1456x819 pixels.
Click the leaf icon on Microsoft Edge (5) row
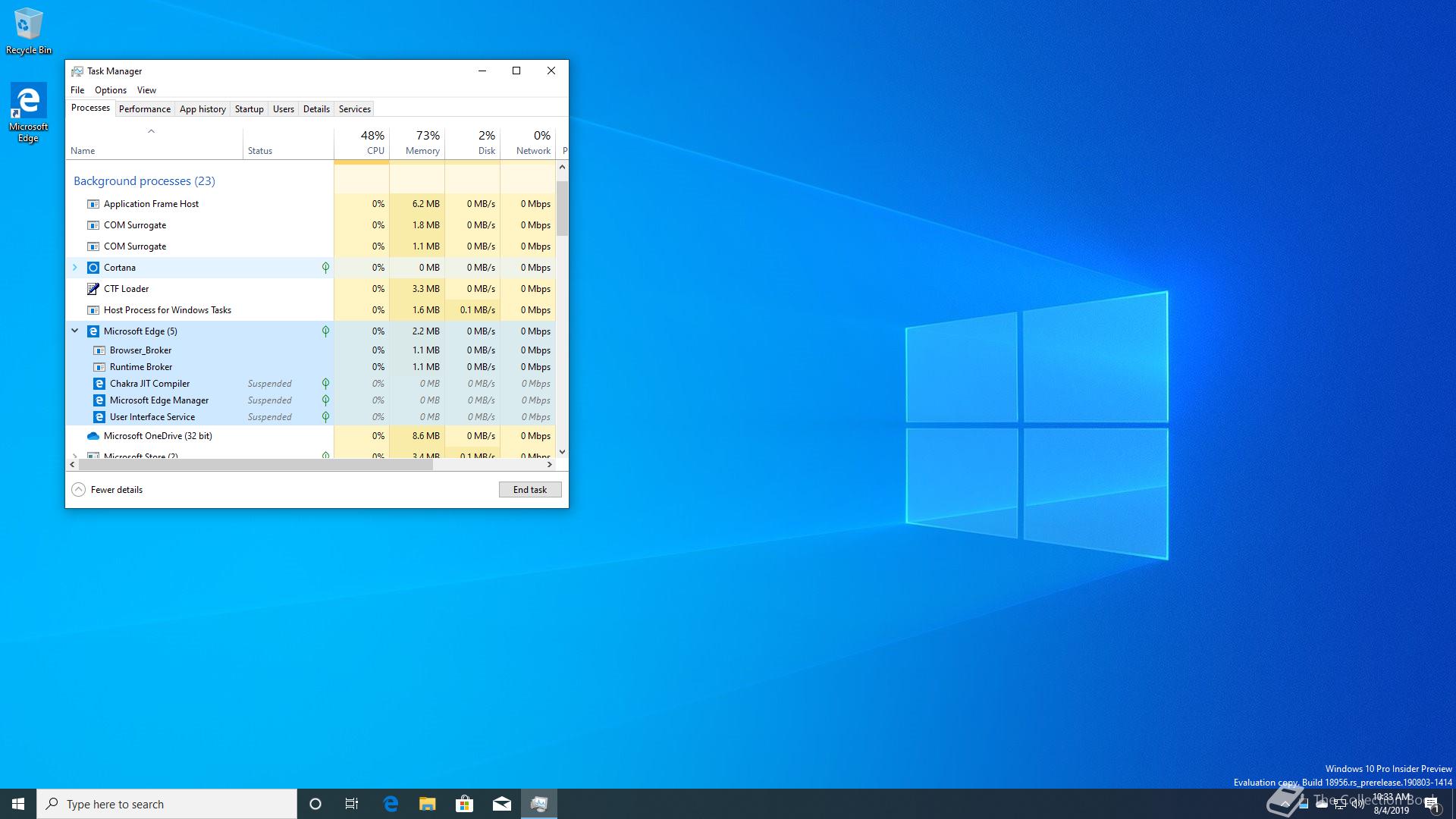[x=325, y=331]
